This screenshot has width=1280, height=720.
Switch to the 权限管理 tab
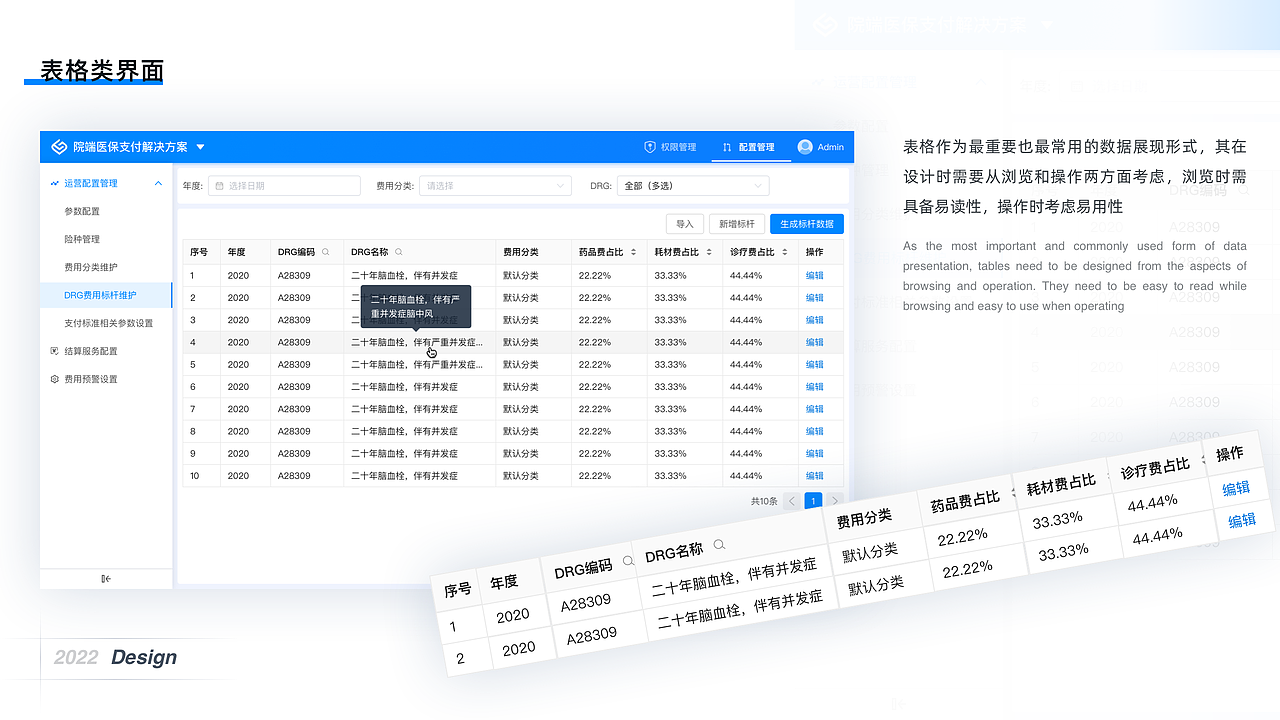click(670, 147)
